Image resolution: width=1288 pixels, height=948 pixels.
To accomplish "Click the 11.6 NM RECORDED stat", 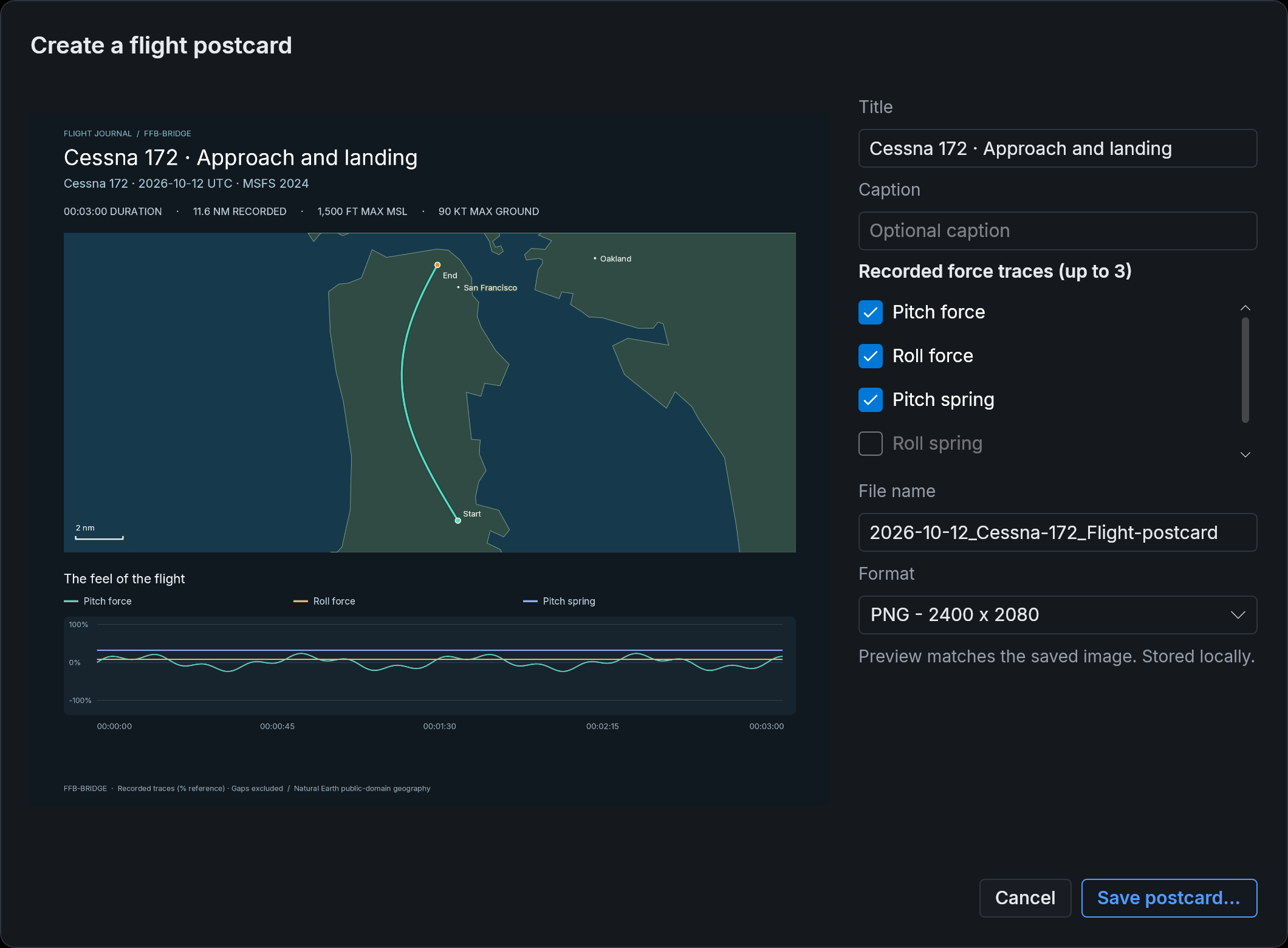I will tap(239, 211).
